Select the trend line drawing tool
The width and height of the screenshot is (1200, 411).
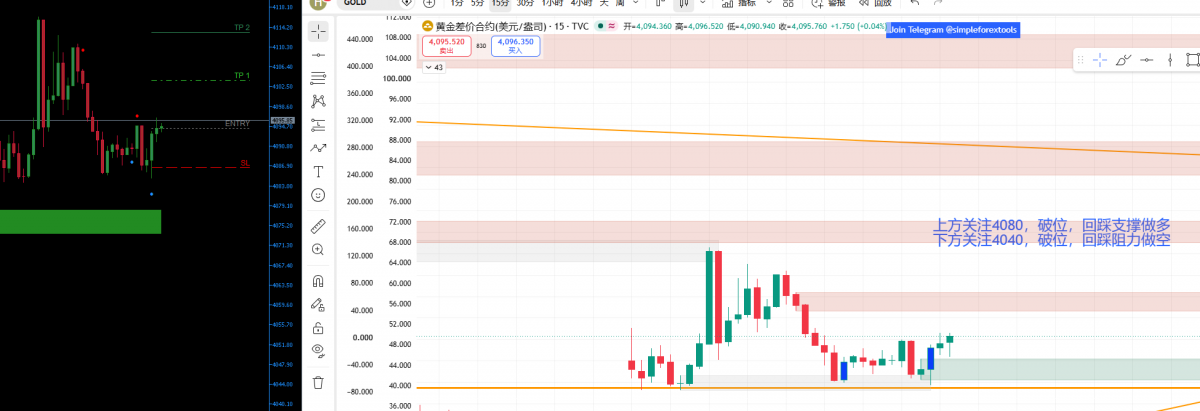(318, 54)
